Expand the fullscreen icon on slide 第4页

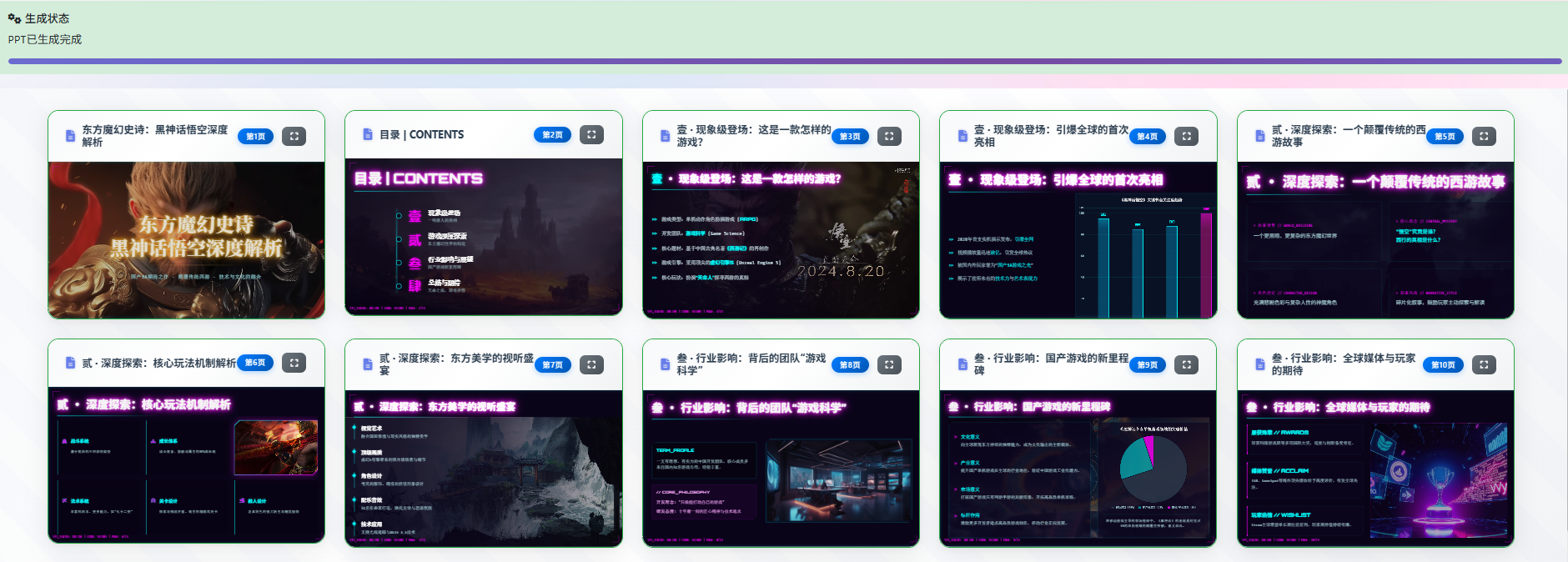pyautogui.click(x=1187, y=136)
